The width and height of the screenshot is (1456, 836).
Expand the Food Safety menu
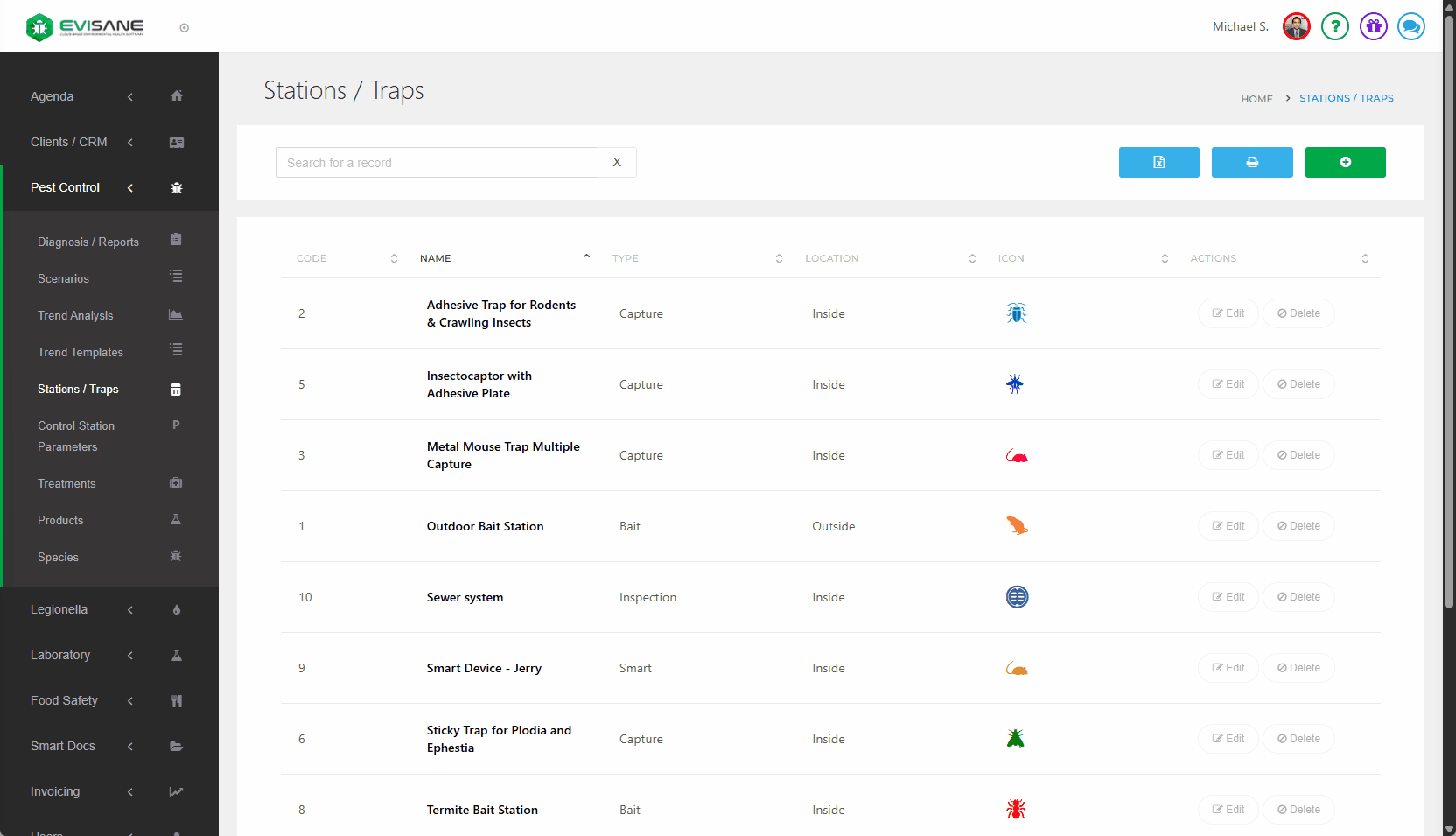coord(109,700)
